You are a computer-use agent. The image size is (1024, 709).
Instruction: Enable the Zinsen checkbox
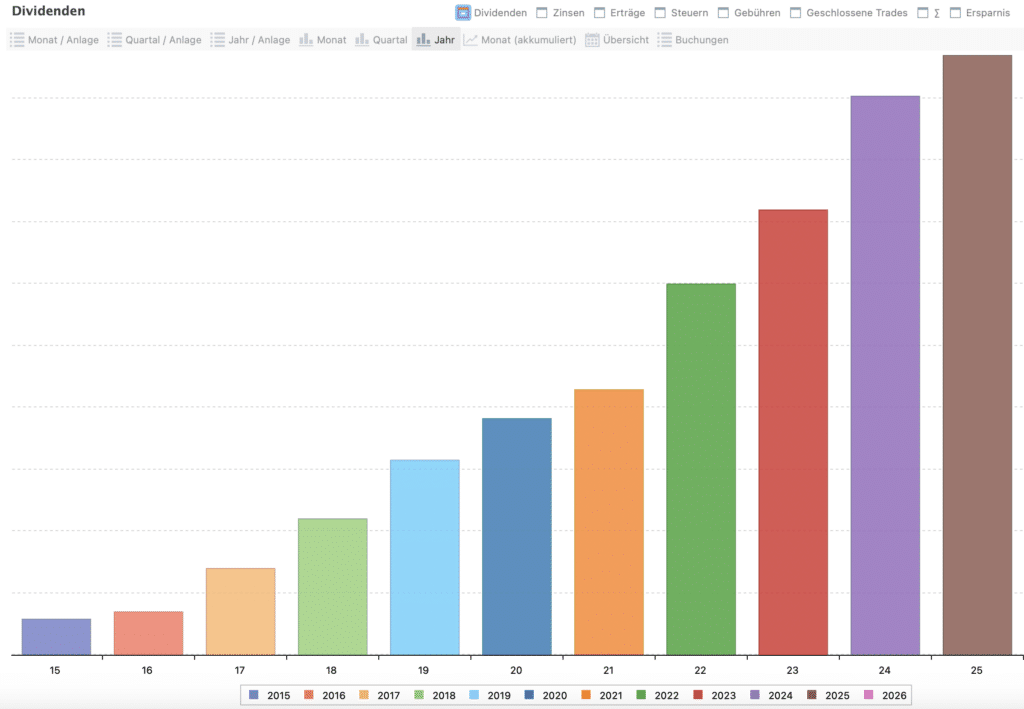coord(542,13)
